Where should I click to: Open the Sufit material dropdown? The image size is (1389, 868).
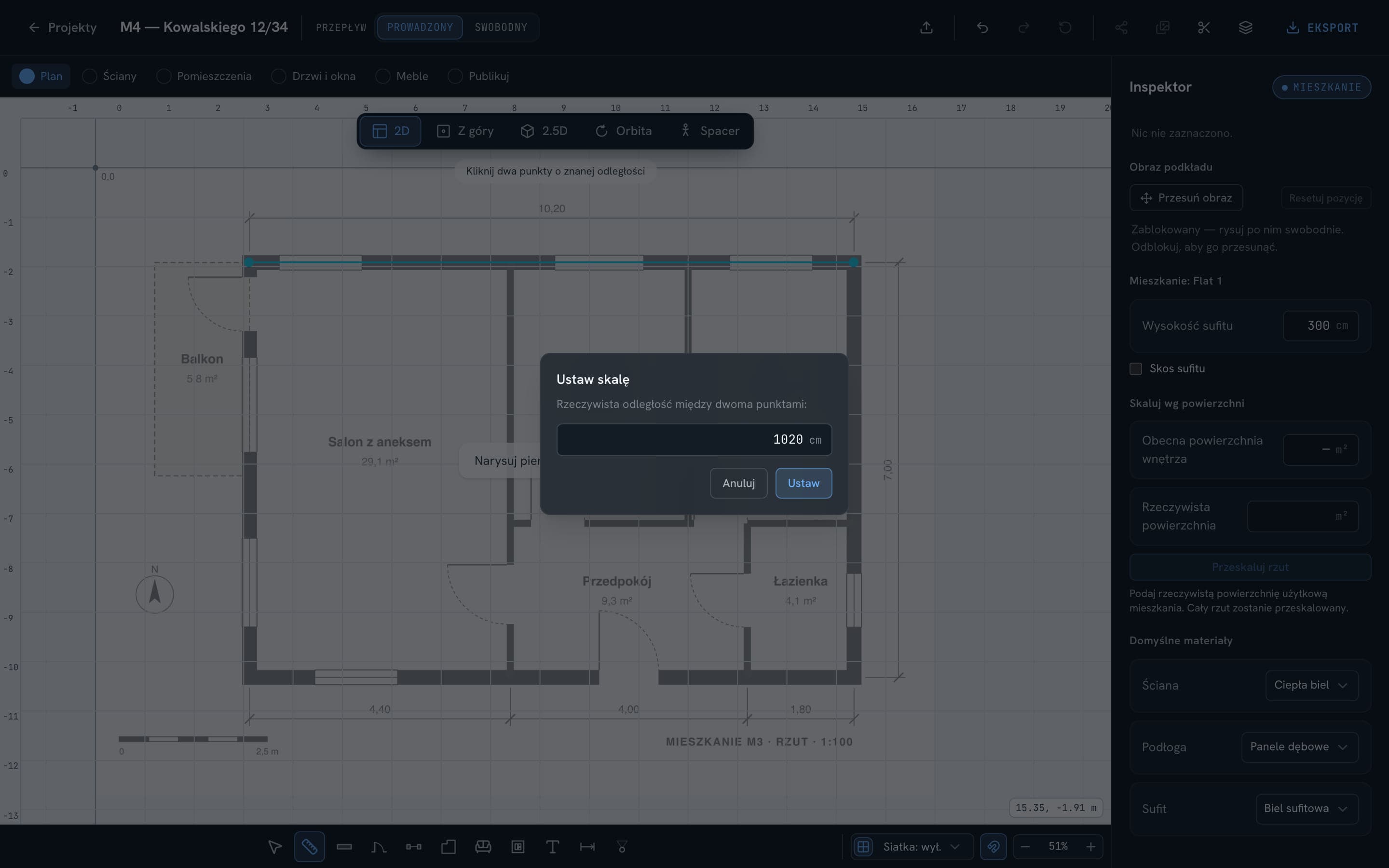tap(1307, 809)
